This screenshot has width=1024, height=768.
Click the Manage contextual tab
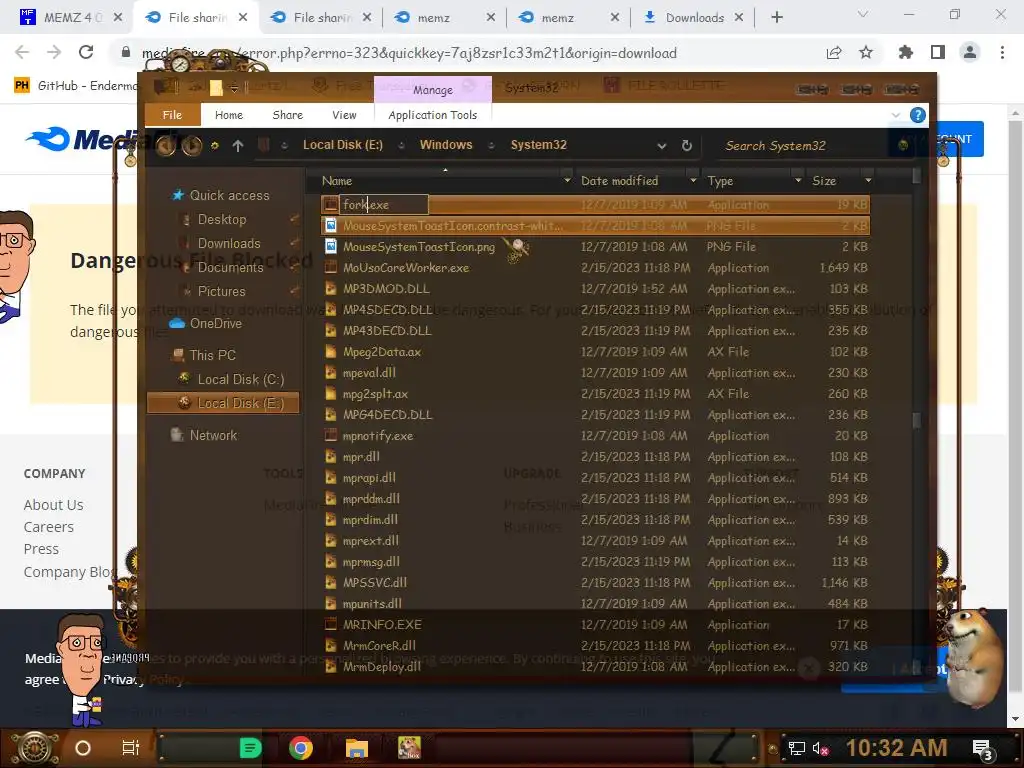[x=432, y=89]
